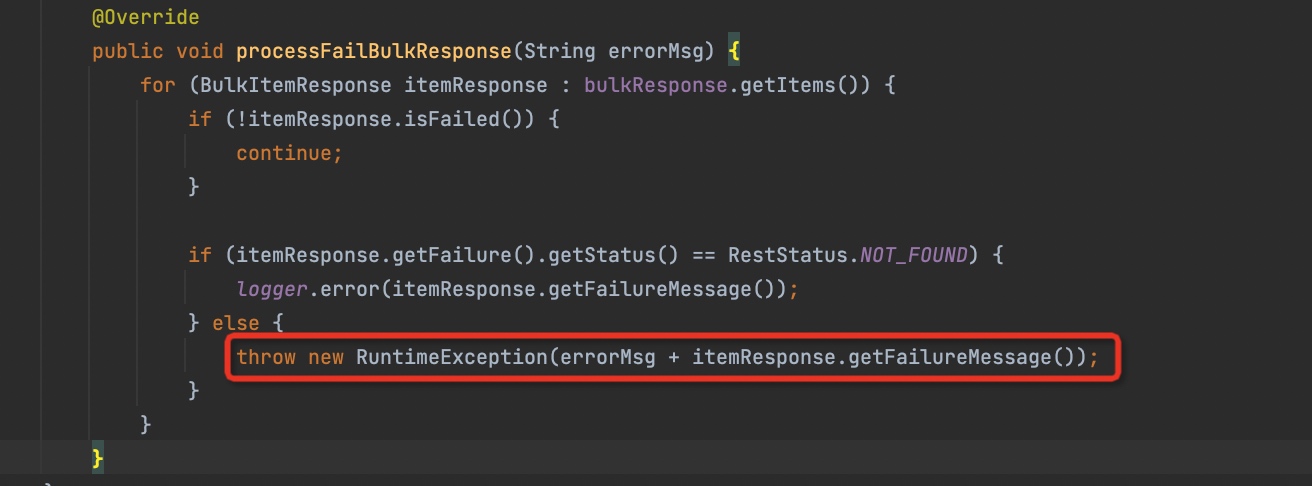
Task: Click the RuntimeException class name
Action: click(x=450, y=357)
